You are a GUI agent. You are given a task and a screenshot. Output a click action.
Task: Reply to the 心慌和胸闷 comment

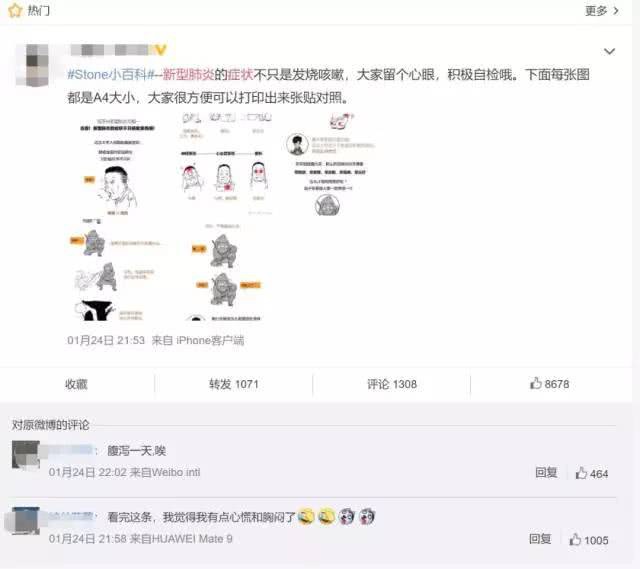(x=540, y=539)
